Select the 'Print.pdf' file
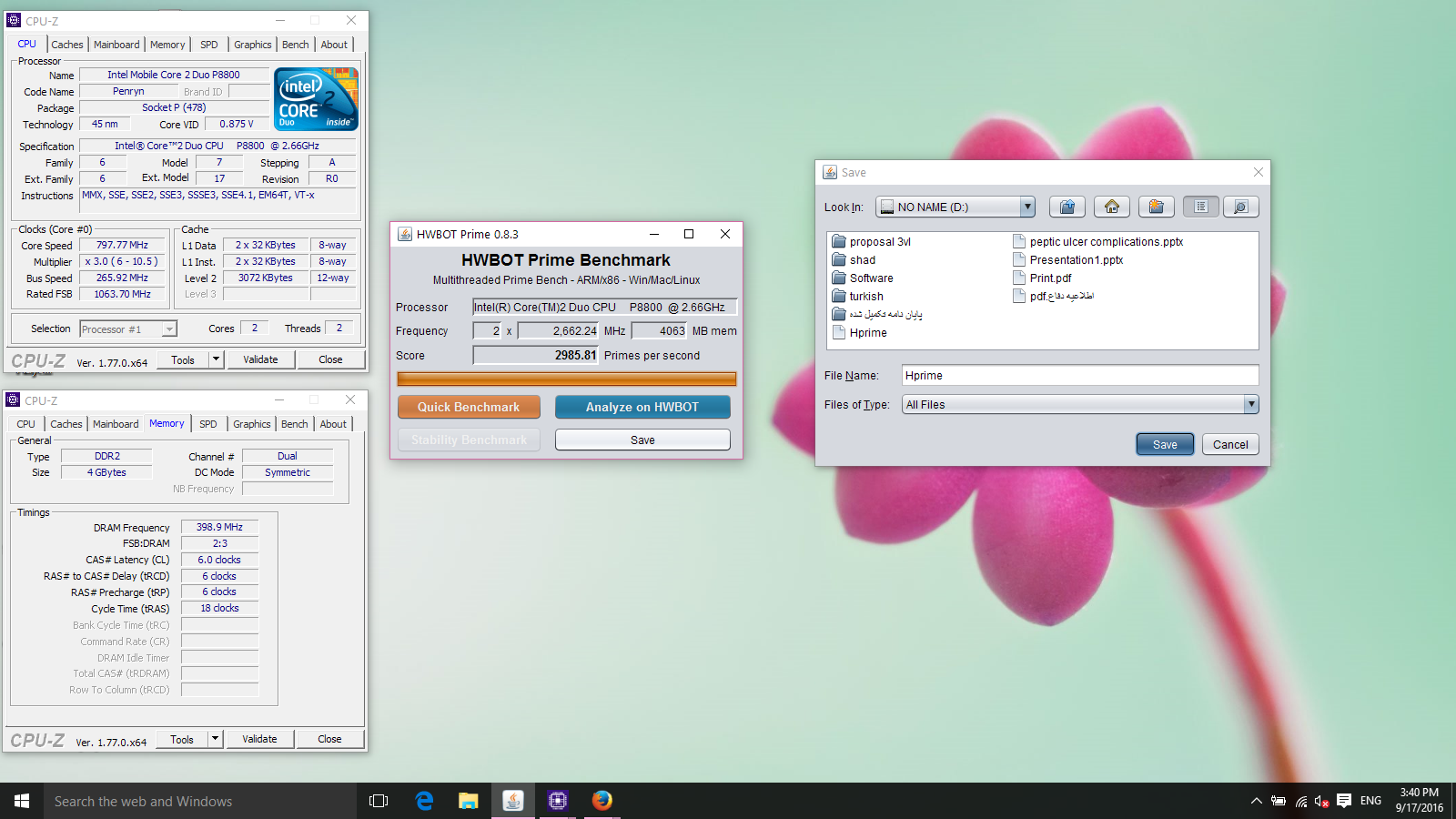1456x819 pixels. point(1042,278)
